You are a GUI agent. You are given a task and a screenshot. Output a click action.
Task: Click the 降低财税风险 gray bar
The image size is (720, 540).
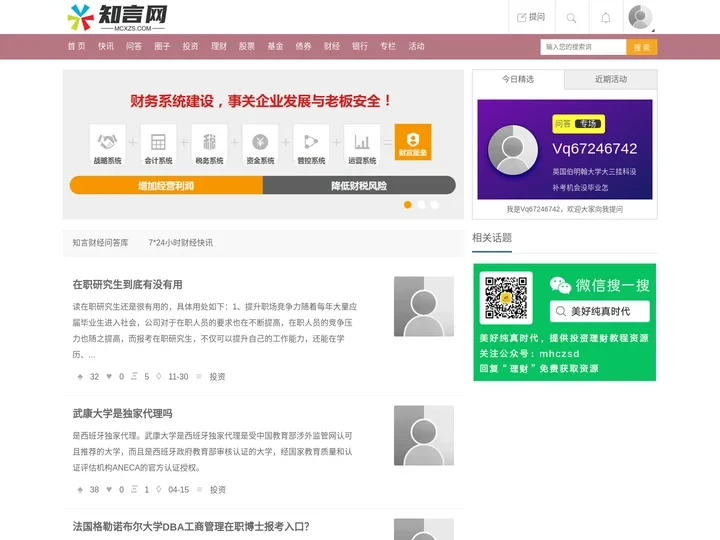click(359, 186)
